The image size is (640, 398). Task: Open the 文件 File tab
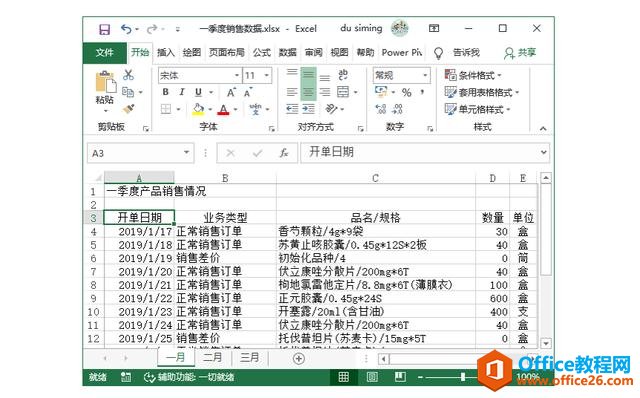[x=104, y=53]
